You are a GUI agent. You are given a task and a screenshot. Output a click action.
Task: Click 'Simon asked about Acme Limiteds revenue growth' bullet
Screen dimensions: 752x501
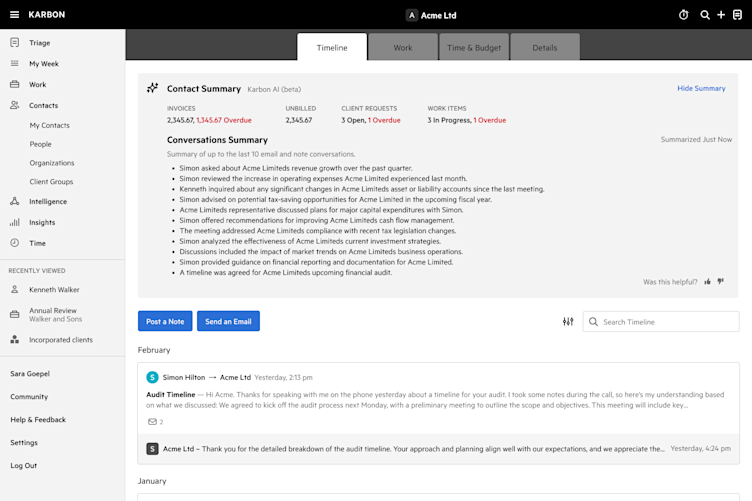coord(296,168)
